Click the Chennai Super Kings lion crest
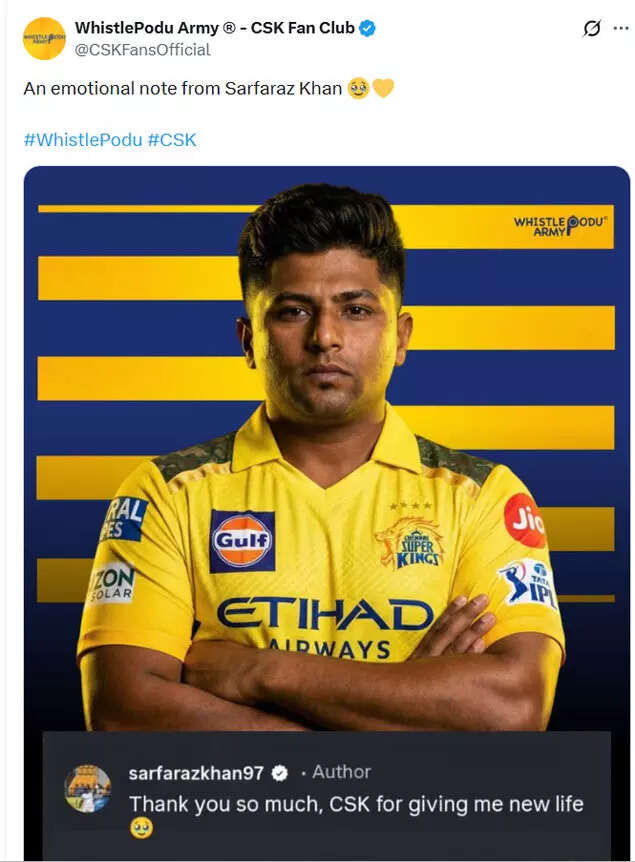This screenshot has height=862, width=635. [410, 542]
